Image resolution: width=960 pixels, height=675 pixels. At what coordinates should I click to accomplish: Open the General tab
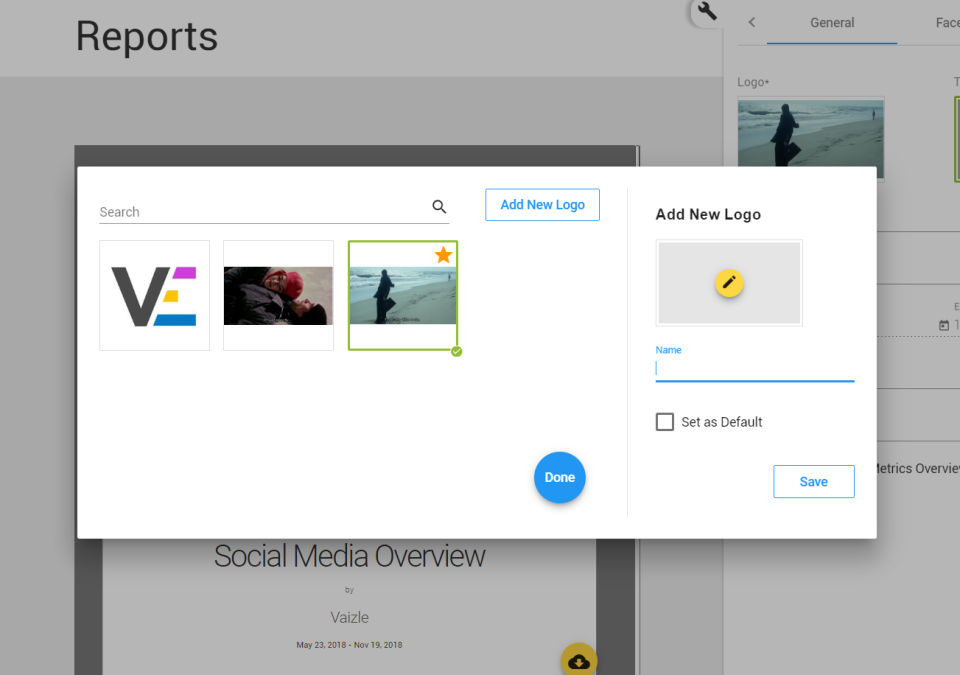pyautogui.click(x=831, y=23)
